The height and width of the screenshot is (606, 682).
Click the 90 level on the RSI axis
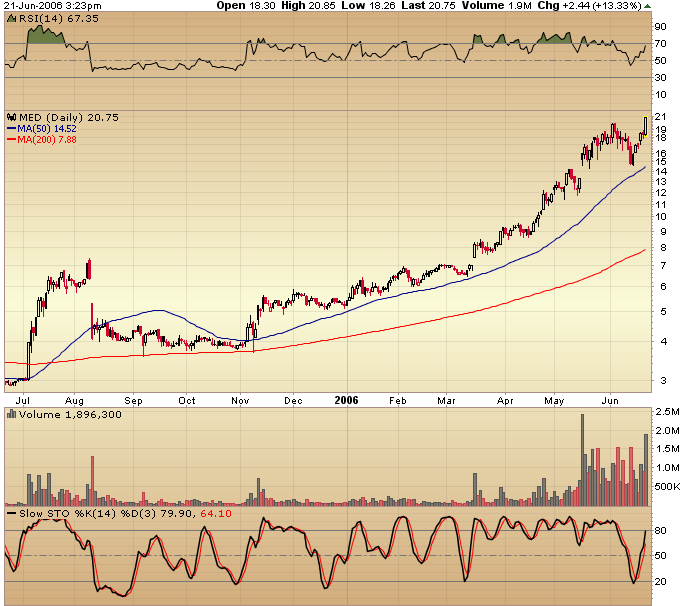pyautogui.click(x=661, y=27)
